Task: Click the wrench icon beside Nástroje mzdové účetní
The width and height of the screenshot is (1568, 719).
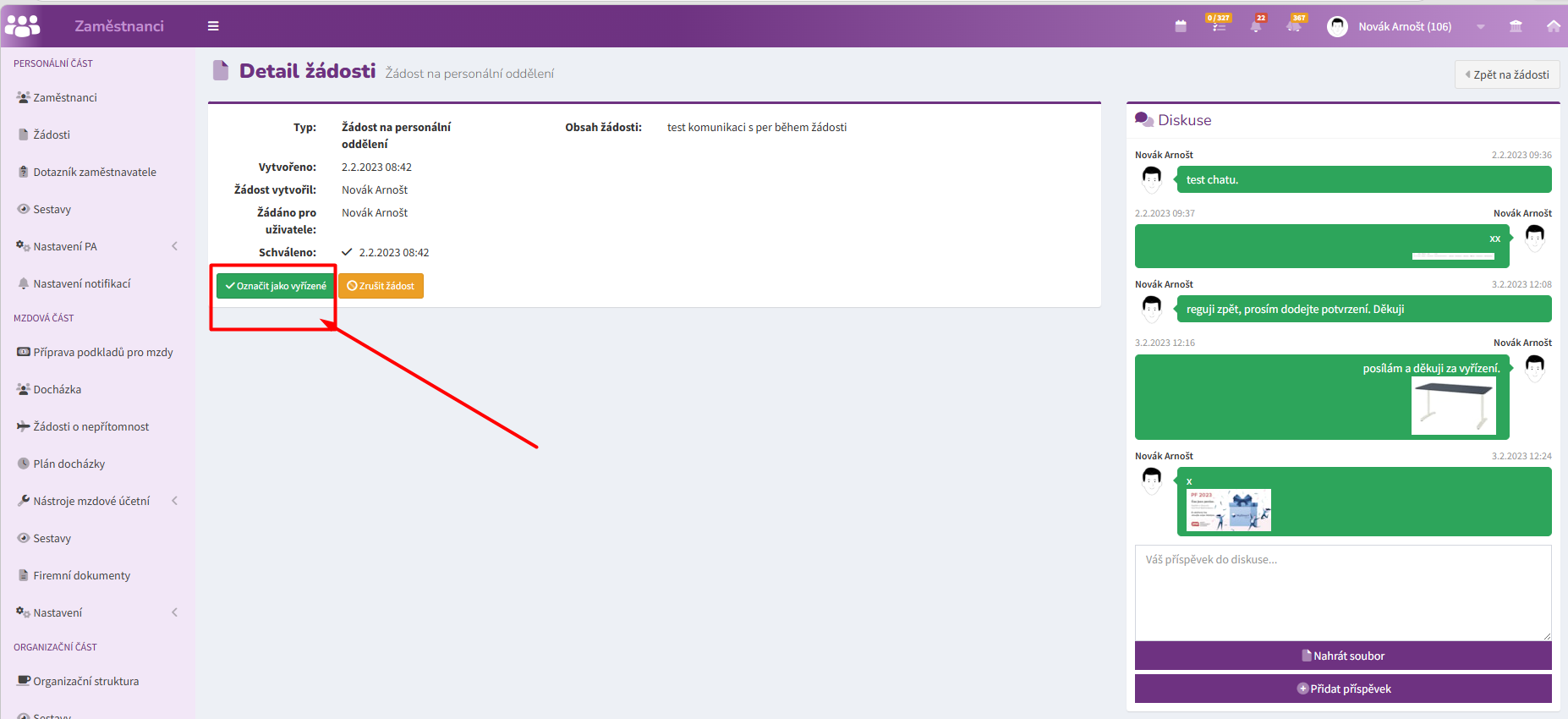Action: 24,500
